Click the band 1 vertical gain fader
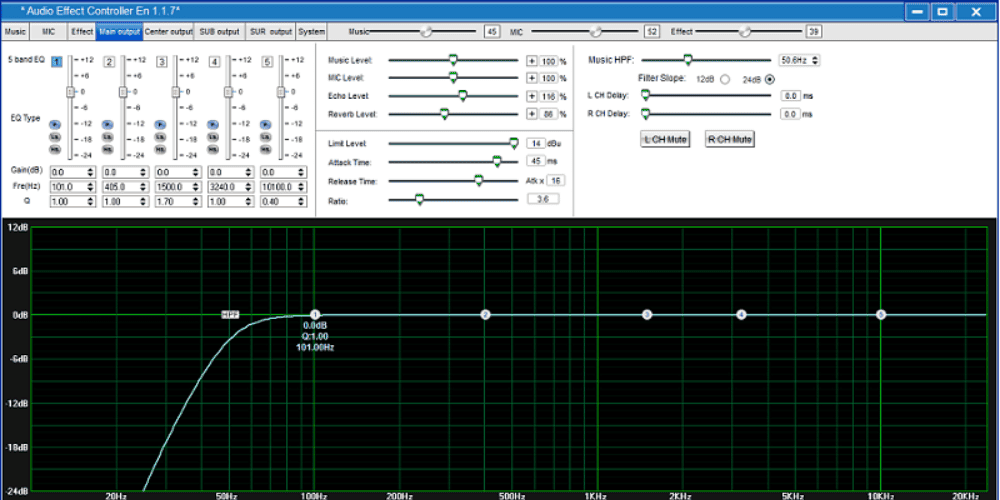 pyautogui.click(x=70, y=92)
